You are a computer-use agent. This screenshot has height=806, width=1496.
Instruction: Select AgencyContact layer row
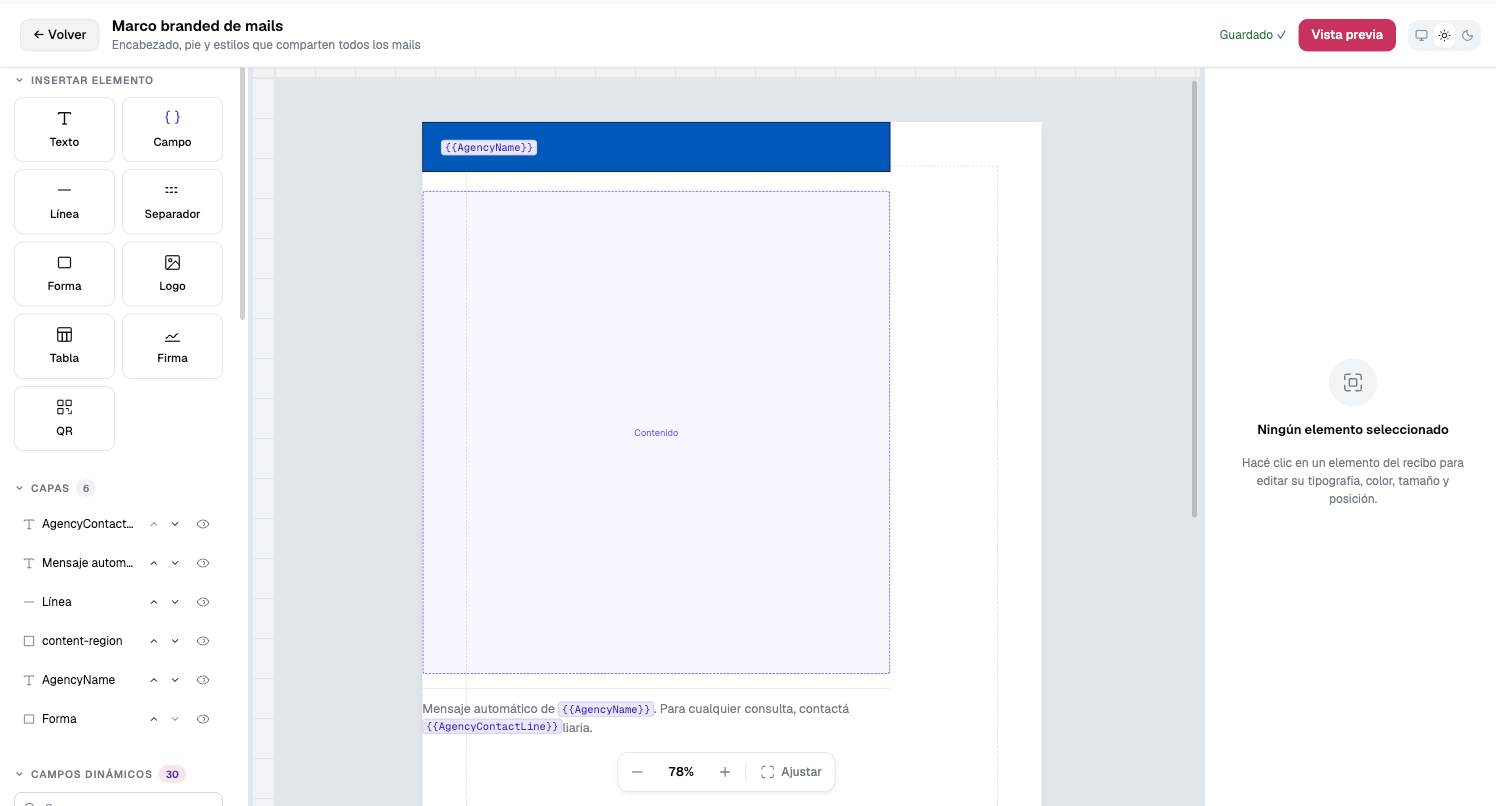pos(118,524)
